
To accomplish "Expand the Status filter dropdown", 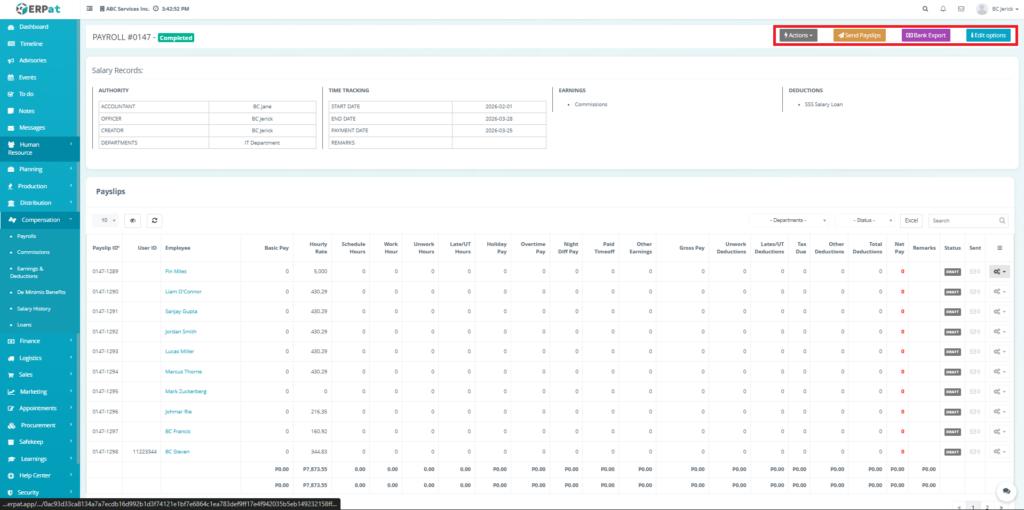I will (x=865, y=220).
